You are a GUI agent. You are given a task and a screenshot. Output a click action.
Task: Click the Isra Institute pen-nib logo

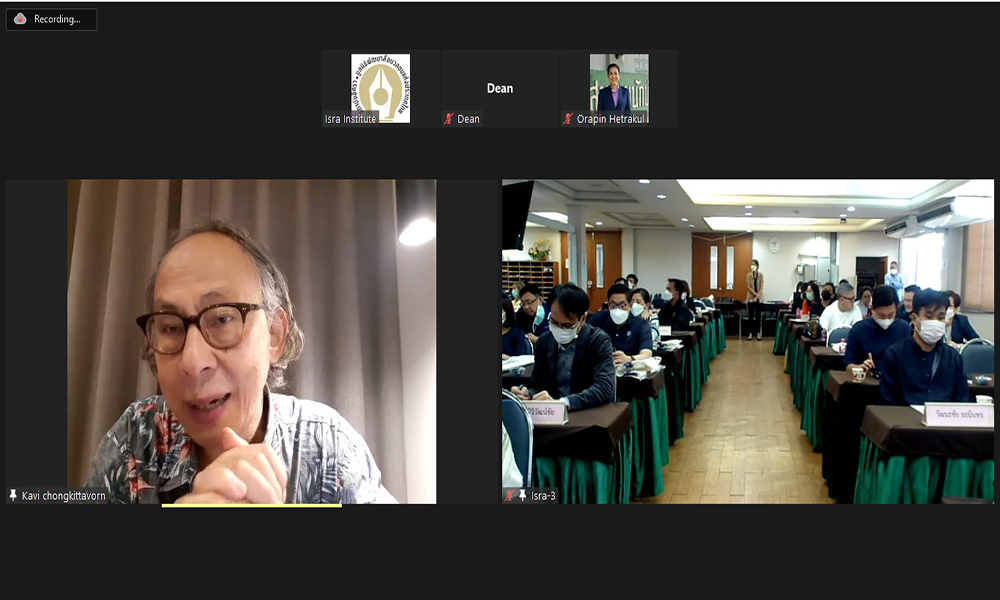(x=380, y=87)
